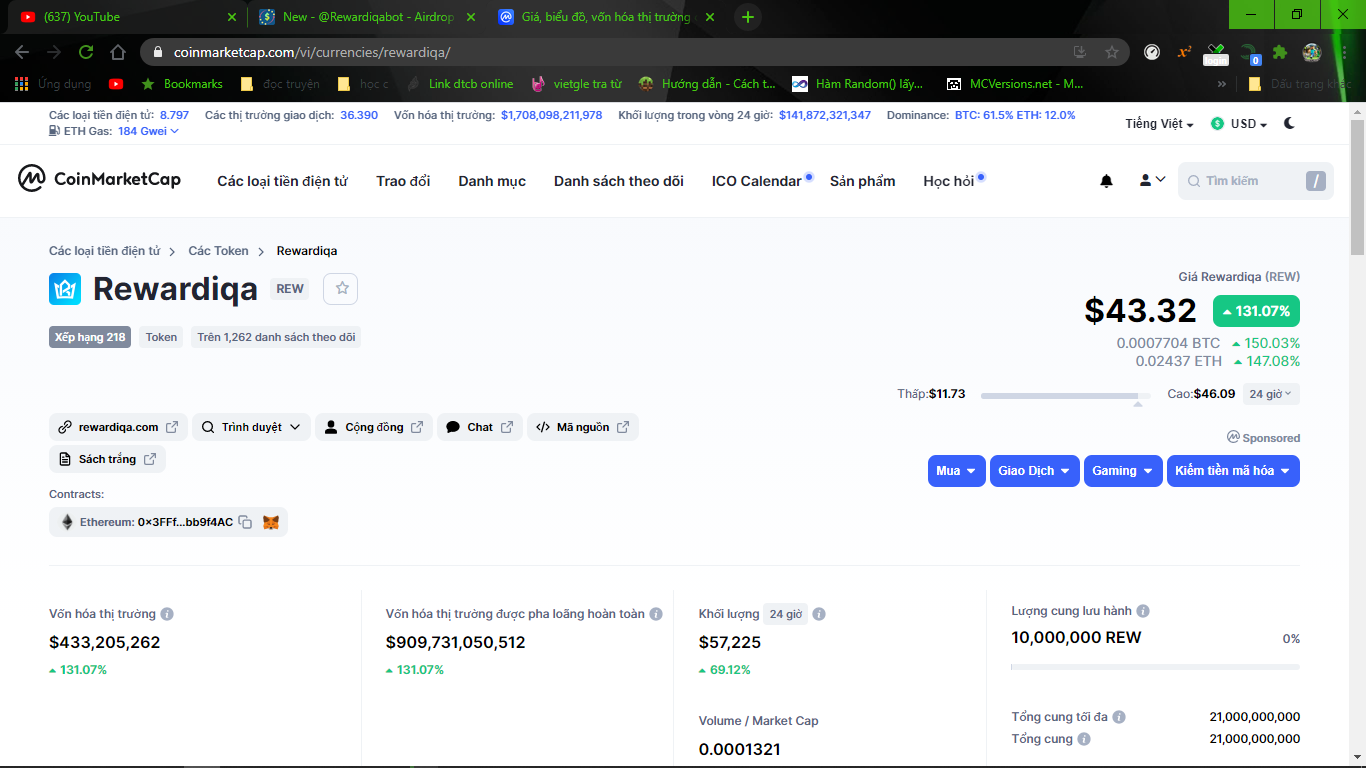Copy the Ethereum contract address
Image resolution: width=1366 pixels, height=768 pixels.
[x=245, y=522]
